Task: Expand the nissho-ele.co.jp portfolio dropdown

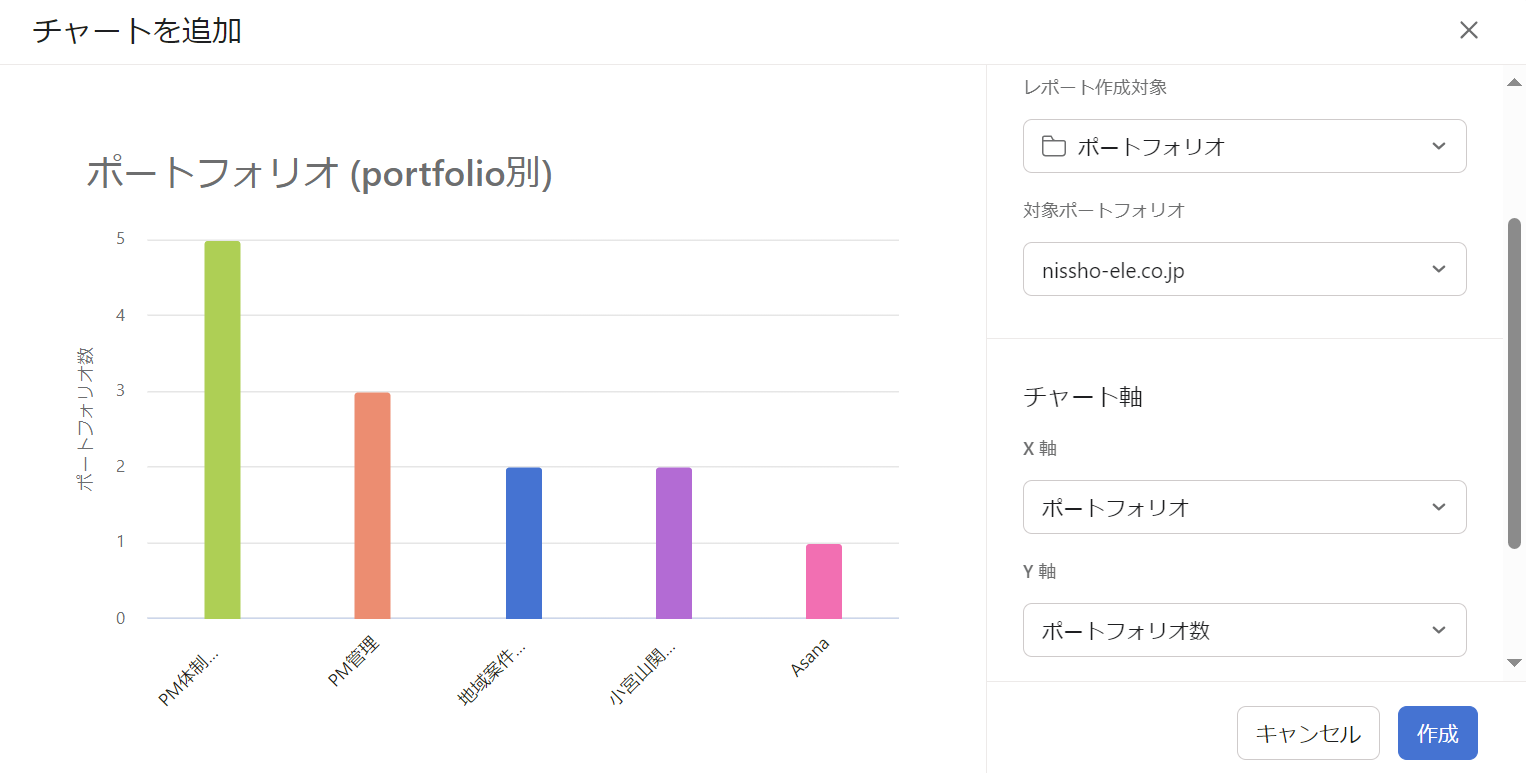Action: point(1244,270)
